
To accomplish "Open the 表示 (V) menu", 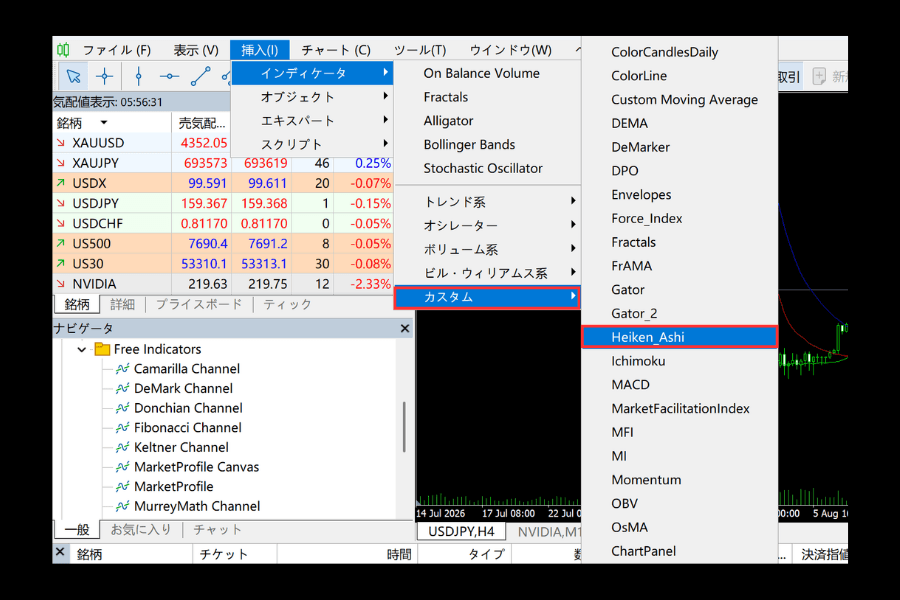I will [196, 51].
